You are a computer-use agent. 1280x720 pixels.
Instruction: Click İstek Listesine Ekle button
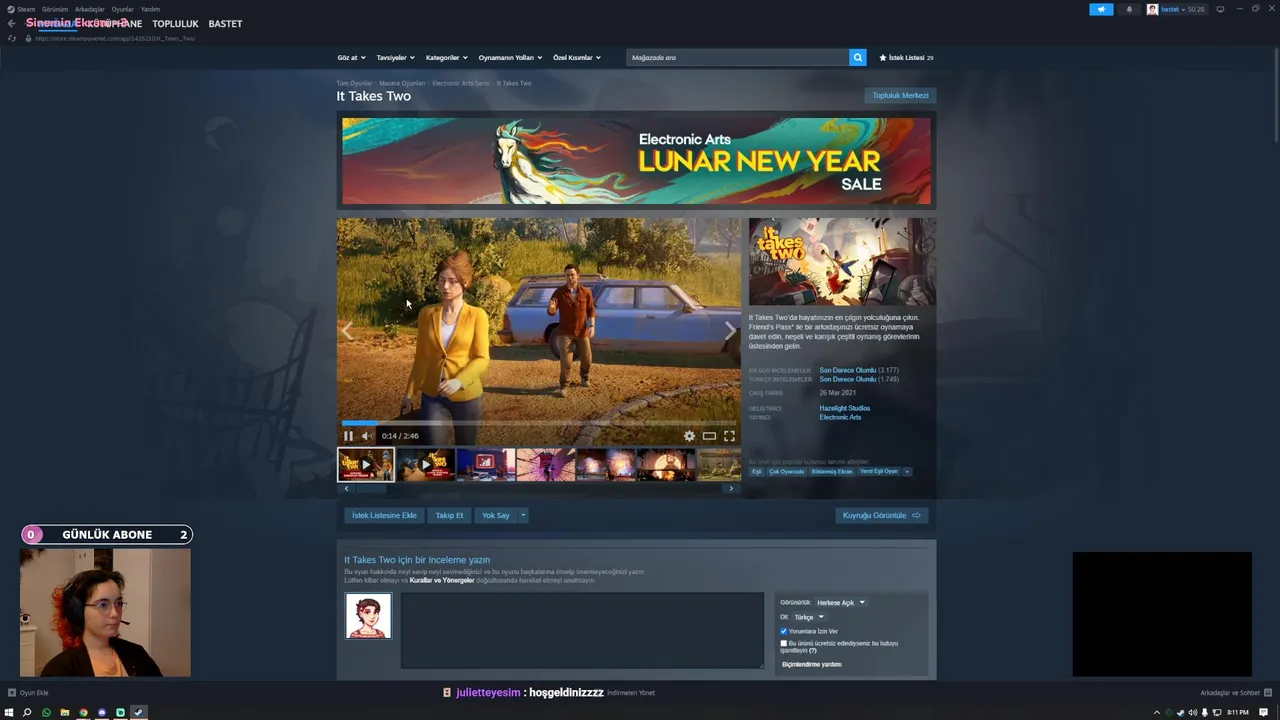384,515
